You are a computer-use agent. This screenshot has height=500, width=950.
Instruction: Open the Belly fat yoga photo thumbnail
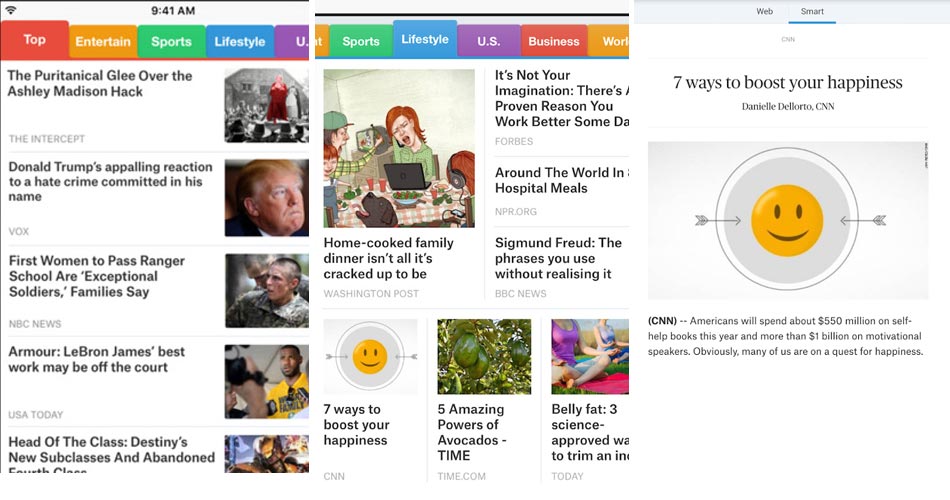(590, 356)
